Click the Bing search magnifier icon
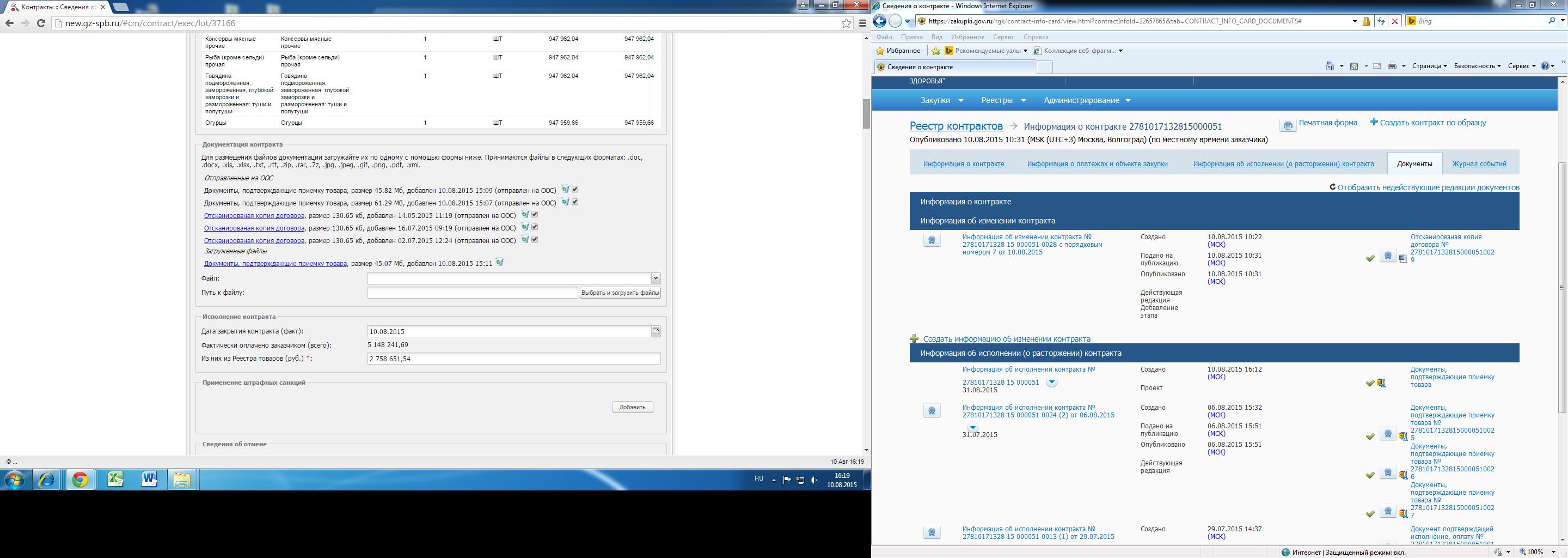Image resolution: width=1568 pixels, height=558 pixels. (x=1552, y=21)
